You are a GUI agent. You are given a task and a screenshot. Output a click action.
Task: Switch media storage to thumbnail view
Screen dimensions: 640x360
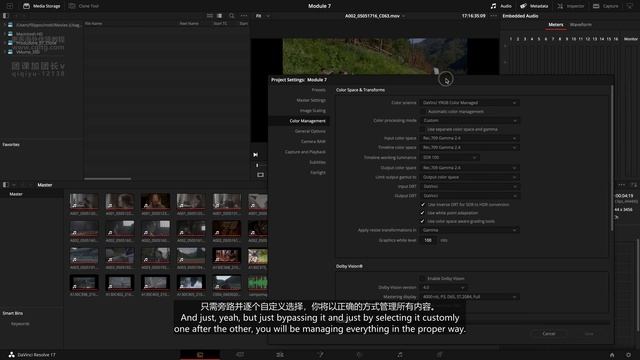(210, 16)
